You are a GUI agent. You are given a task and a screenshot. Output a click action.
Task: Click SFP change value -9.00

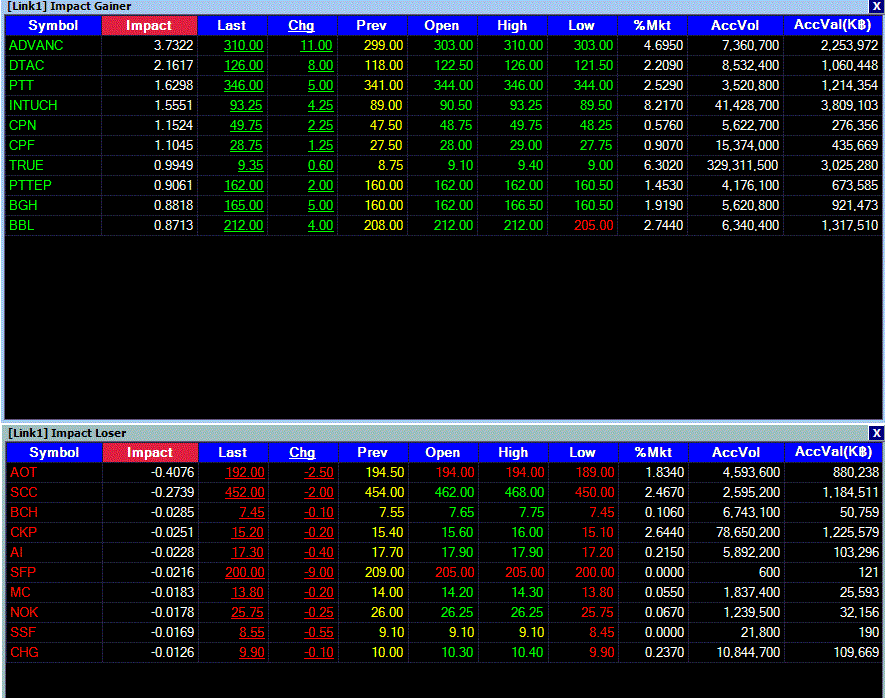(318, 573)
